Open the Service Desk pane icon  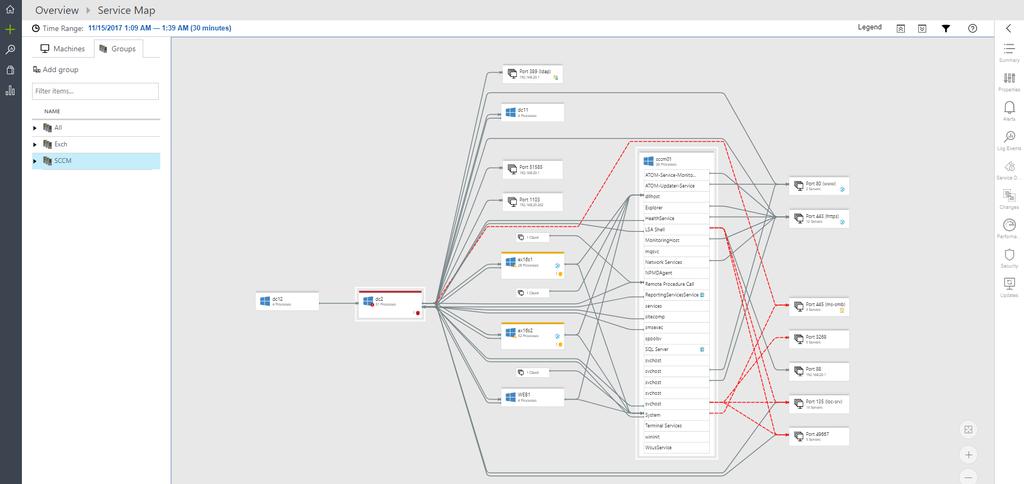(1009, 166)
